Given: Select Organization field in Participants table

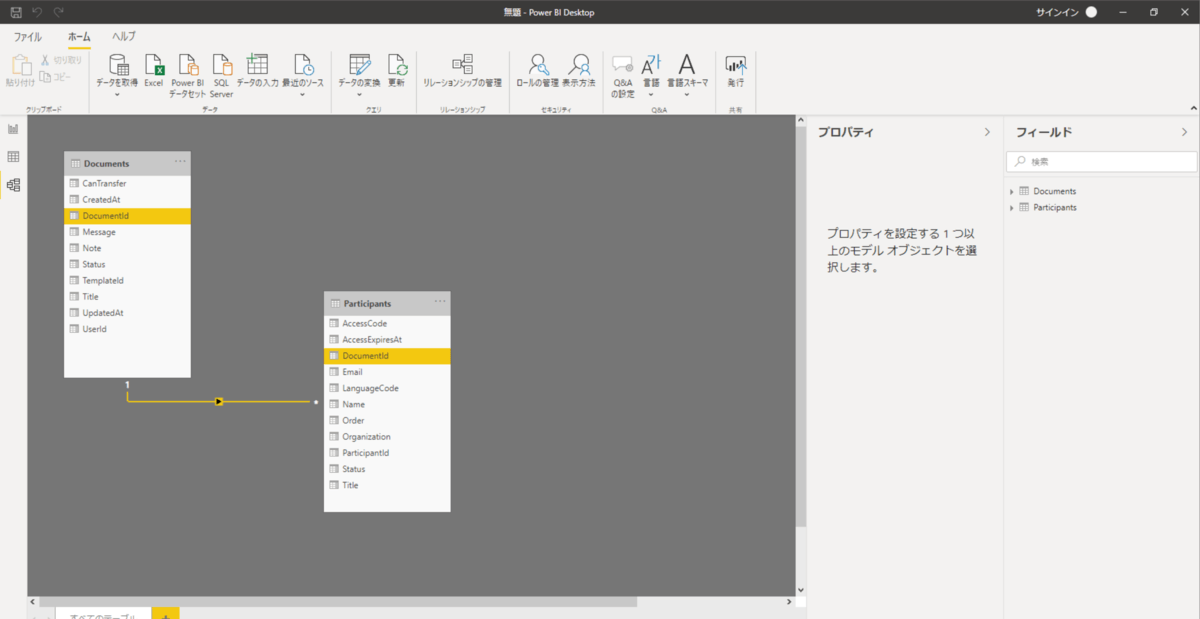Looking at the screenshot, I should point(387,436).
